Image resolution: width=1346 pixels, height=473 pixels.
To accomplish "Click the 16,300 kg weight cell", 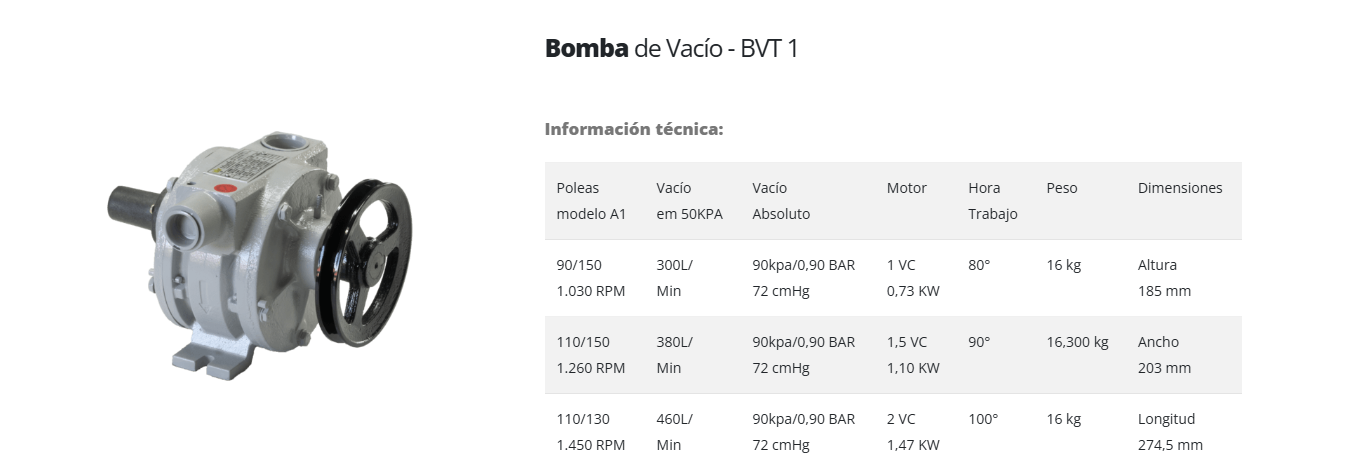I will pyautogui.click(x=1078, y=342).
